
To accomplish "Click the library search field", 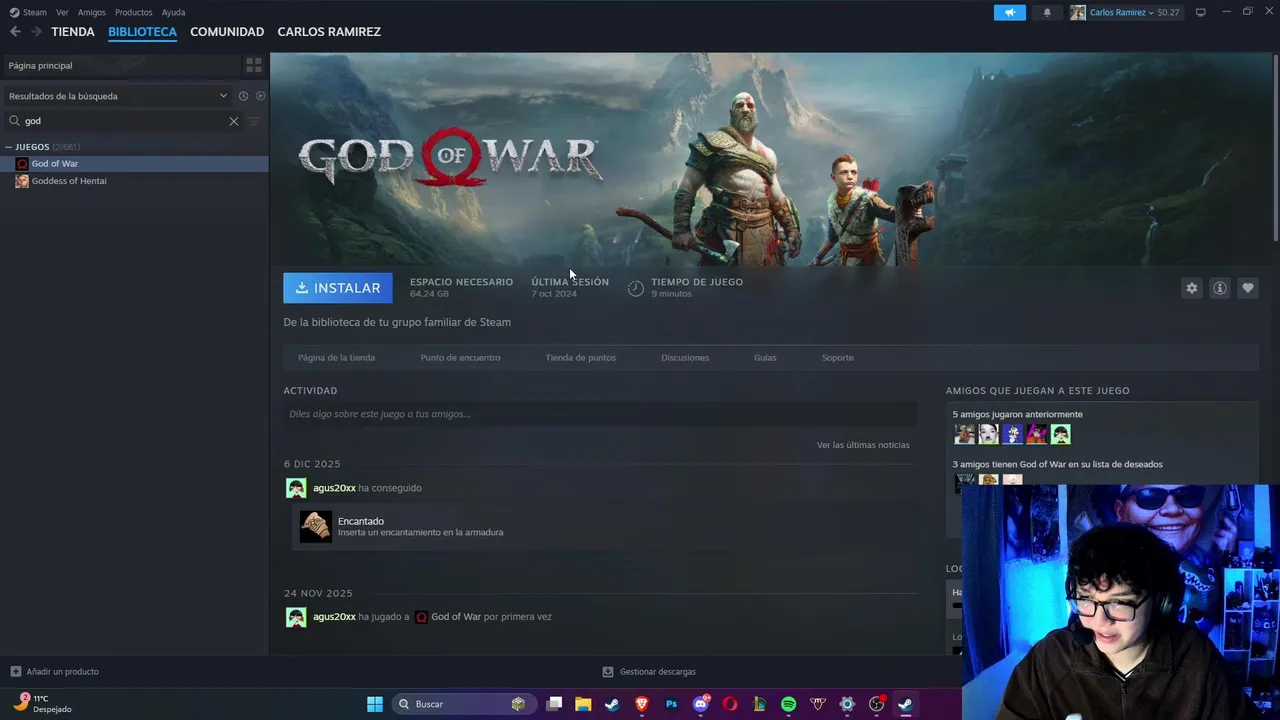I will click(122, 121).
